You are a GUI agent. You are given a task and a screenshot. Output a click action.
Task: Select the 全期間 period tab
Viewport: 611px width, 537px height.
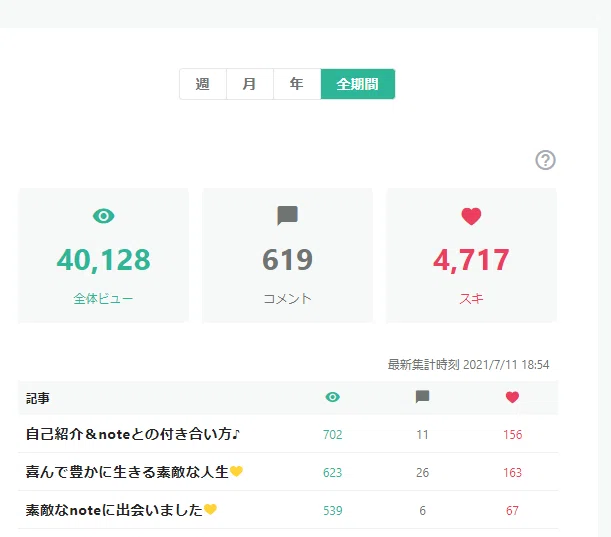358,84
